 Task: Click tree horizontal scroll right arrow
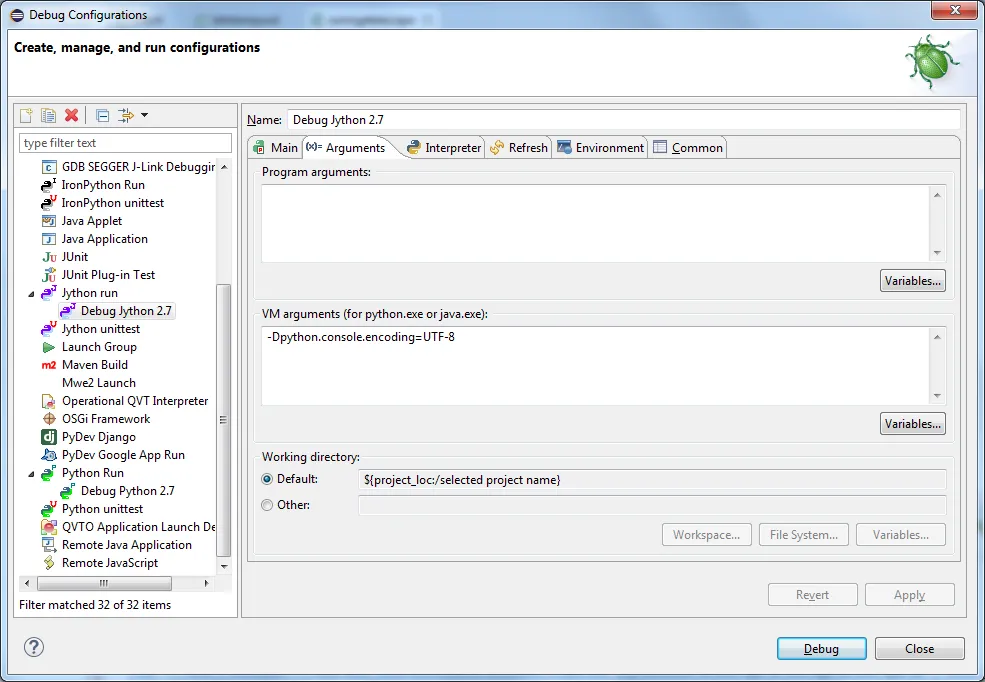(x=207, y=583)
